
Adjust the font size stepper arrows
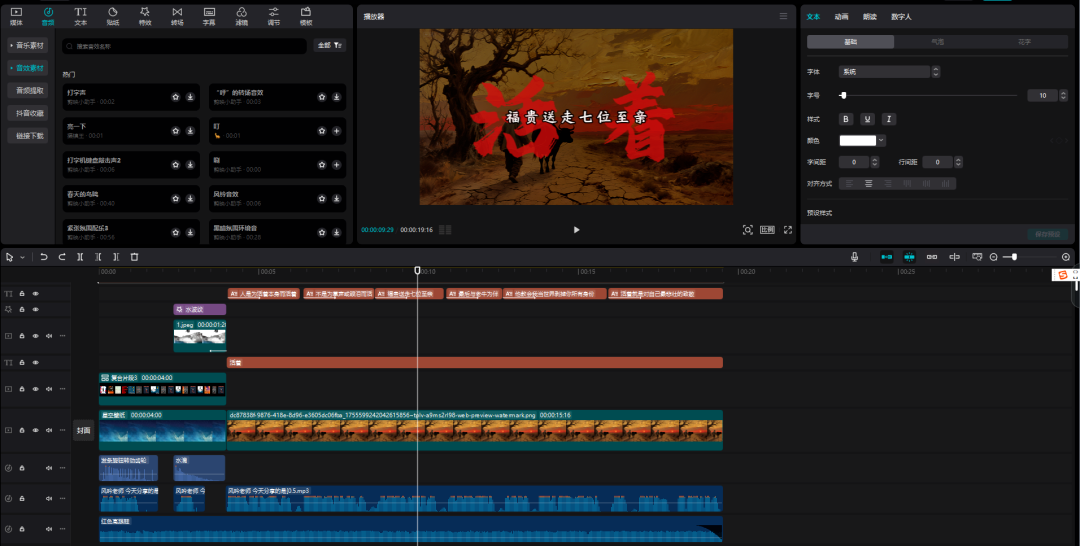coord(1063,96)
